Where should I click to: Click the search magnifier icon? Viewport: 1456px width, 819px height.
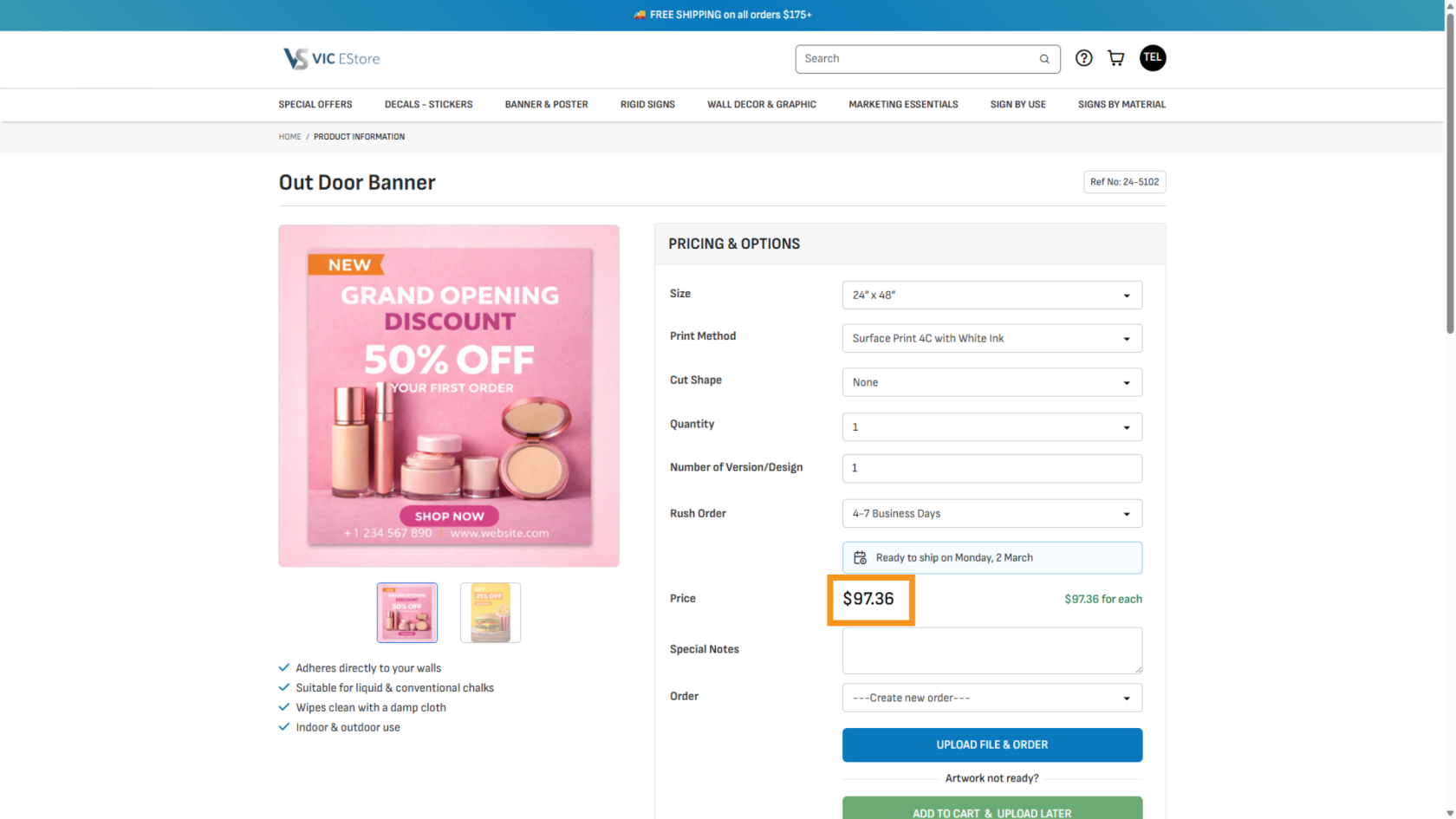(x=1044, y=59)
